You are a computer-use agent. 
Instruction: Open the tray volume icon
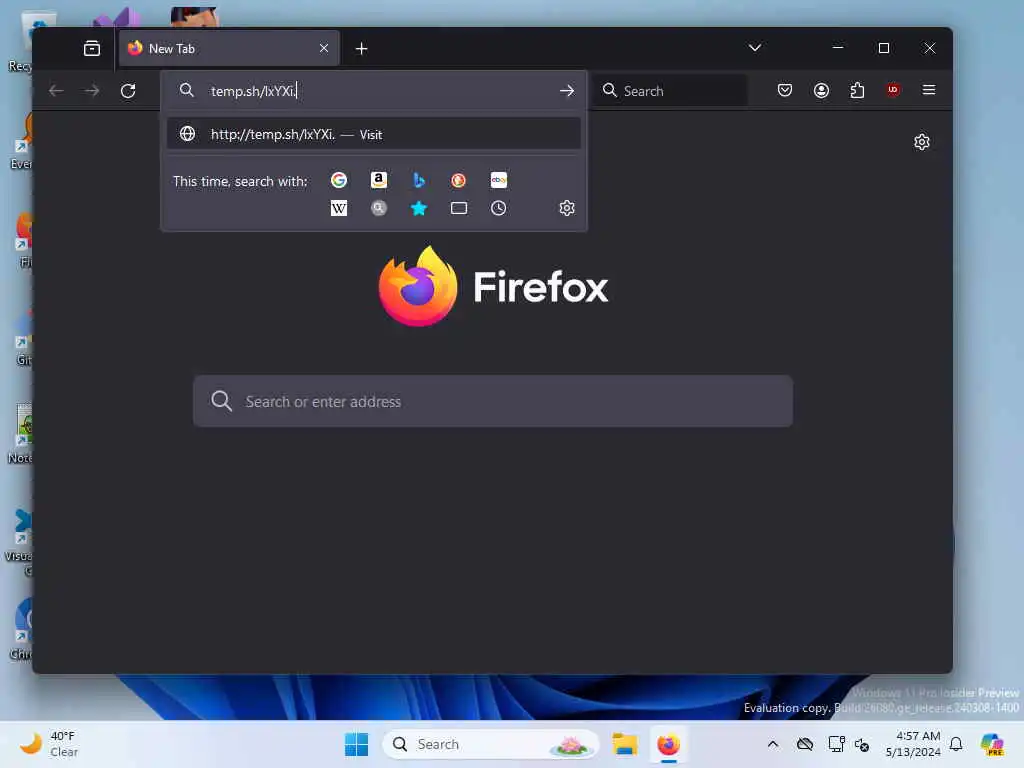(x=862, y=744)
